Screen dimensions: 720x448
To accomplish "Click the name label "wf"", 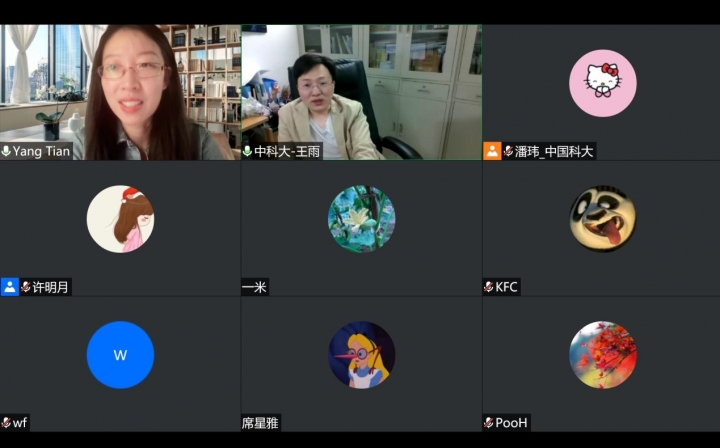I will tap(20, 423).
